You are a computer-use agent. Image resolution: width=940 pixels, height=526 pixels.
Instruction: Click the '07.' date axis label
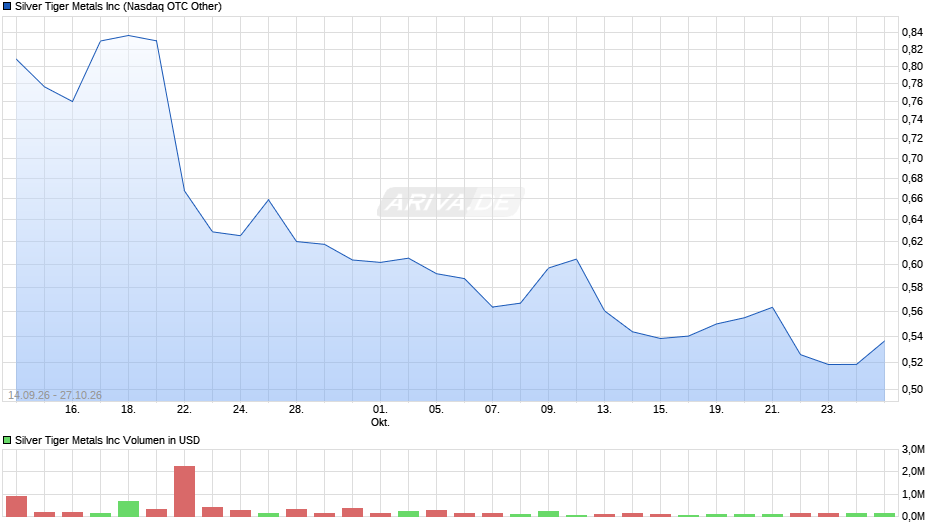492,410
